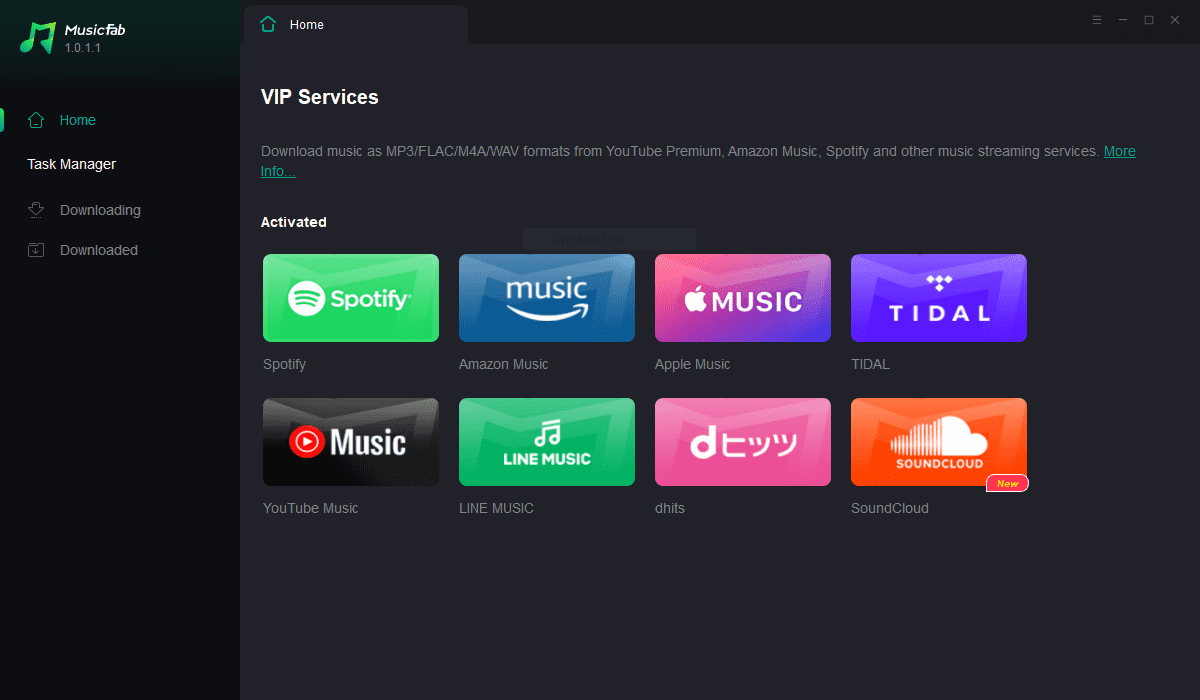Image resolution: width=1200 pixels, height=700 pixels.
Task: Click the house icon on the Home tab
Action: click(x=267, y=24)
